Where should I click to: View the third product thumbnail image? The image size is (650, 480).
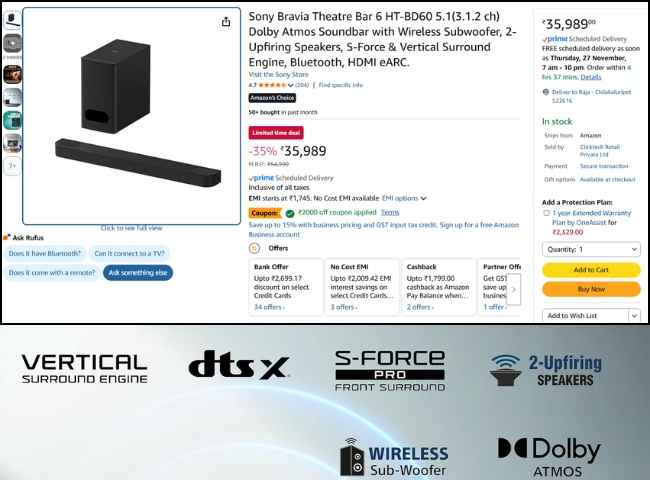(x=12, y=75)
